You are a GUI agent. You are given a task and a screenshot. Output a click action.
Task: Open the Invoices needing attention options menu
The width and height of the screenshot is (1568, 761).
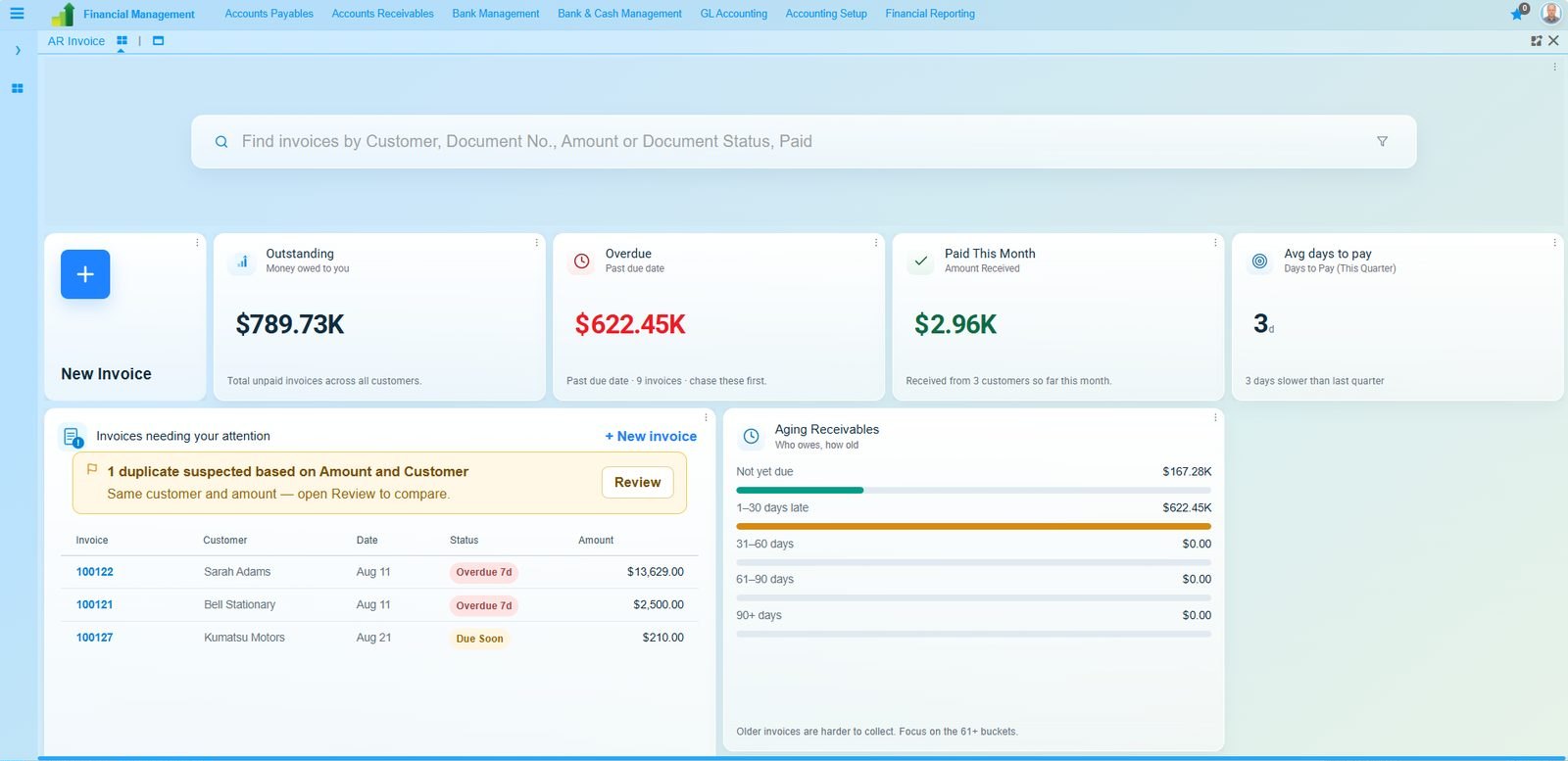706,418
